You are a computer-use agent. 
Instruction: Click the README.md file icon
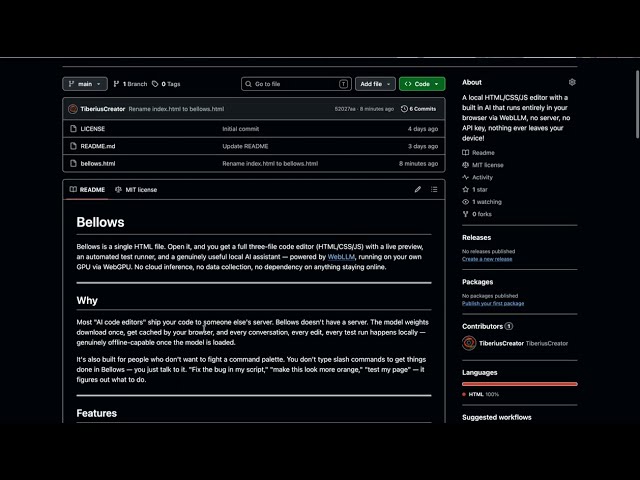[73, 146]
